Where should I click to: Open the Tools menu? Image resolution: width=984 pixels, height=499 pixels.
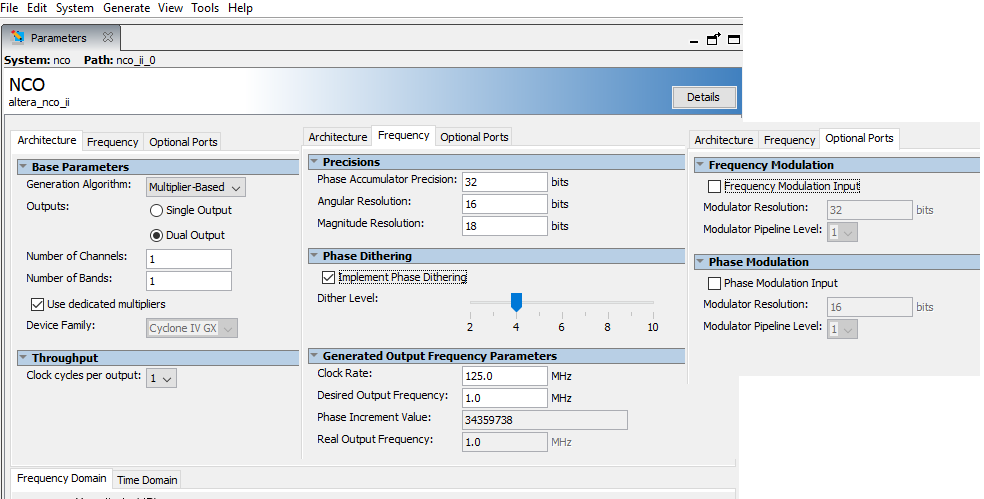click(205, 8)
